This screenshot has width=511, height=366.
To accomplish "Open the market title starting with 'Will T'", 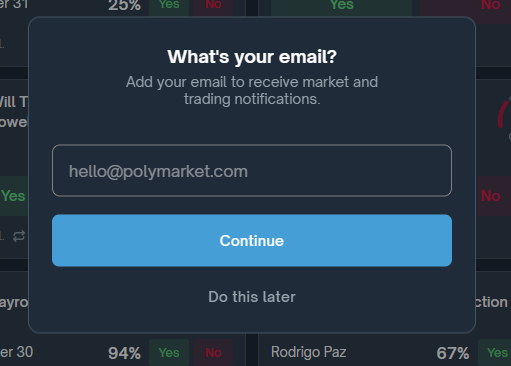I will pos(13,112).
